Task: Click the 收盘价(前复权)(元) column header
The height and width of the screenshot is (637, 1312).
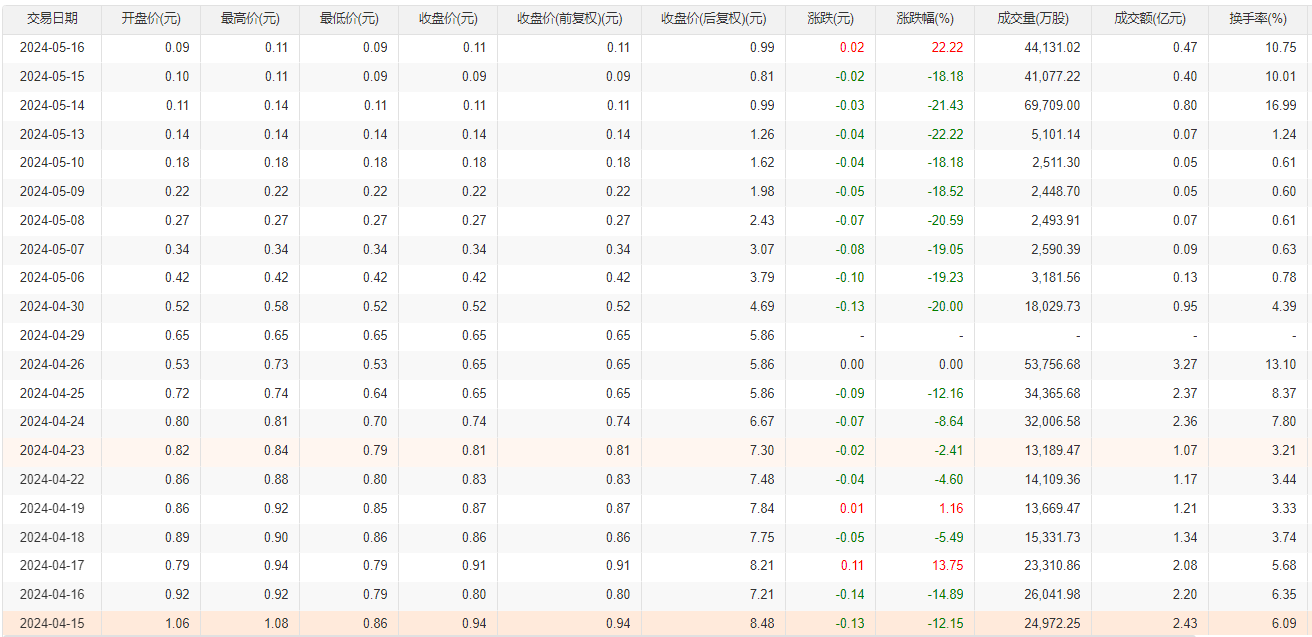Action: [569, 19]
